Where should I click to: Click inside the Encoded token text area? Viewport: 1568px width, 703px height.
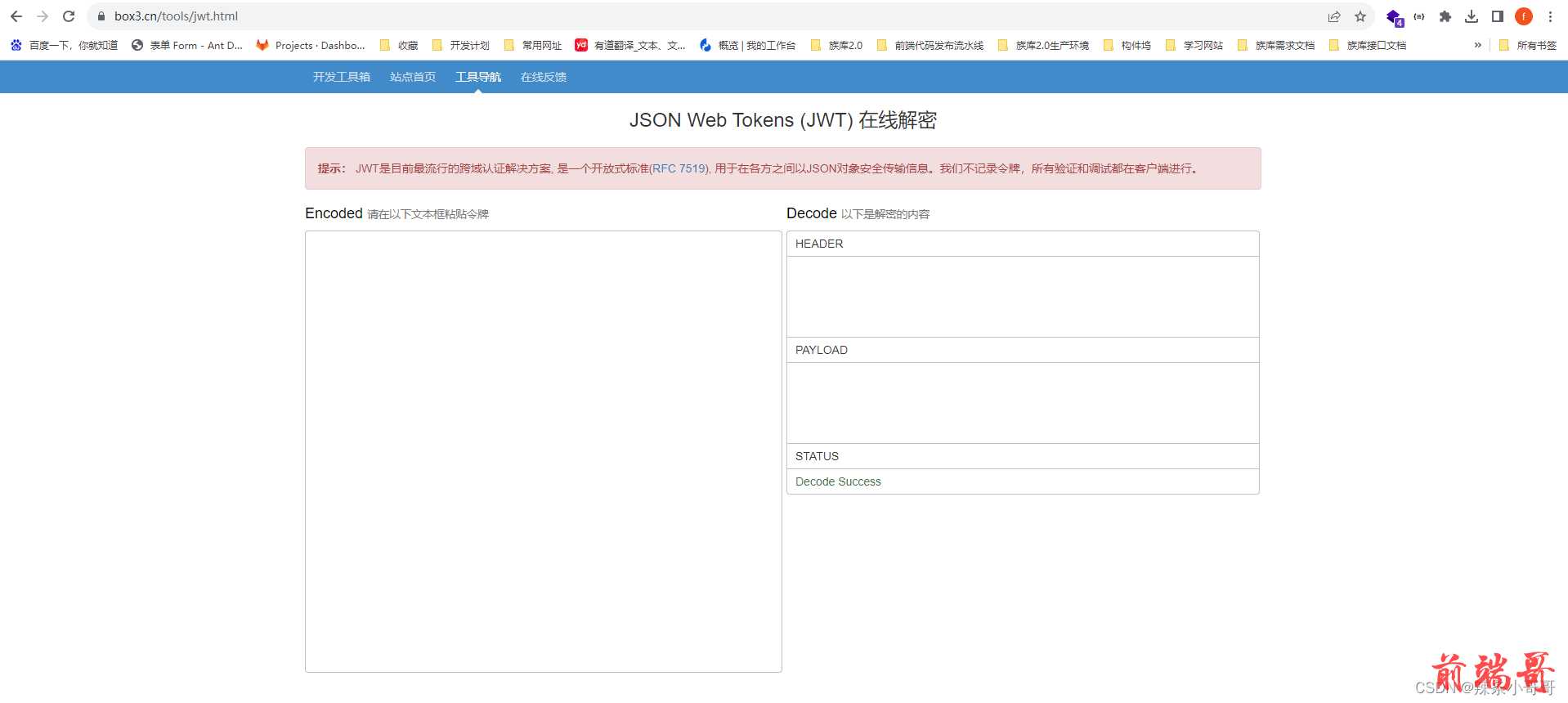coord(544,451)
